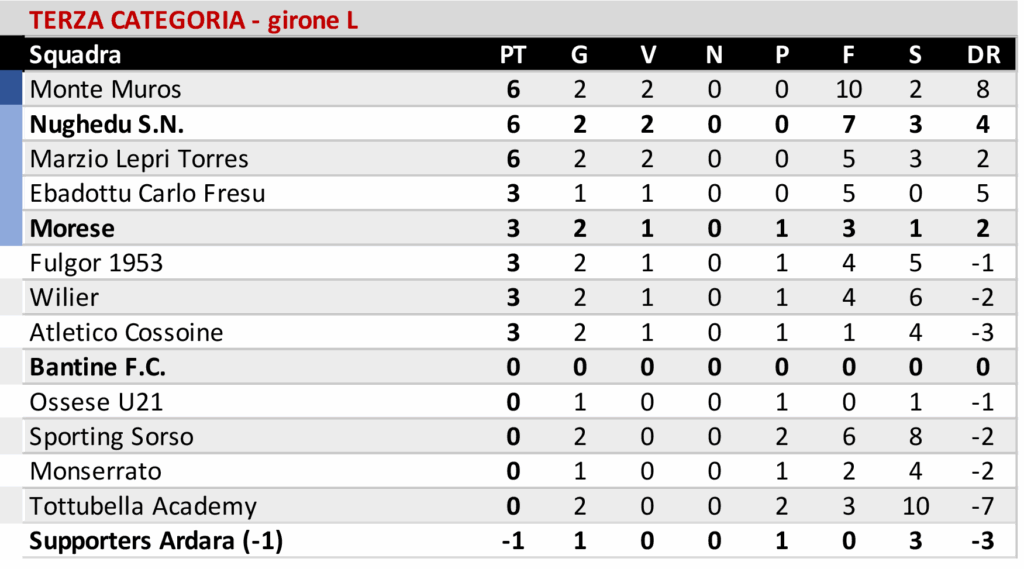Select the Monserrato team row

point(519,471)
